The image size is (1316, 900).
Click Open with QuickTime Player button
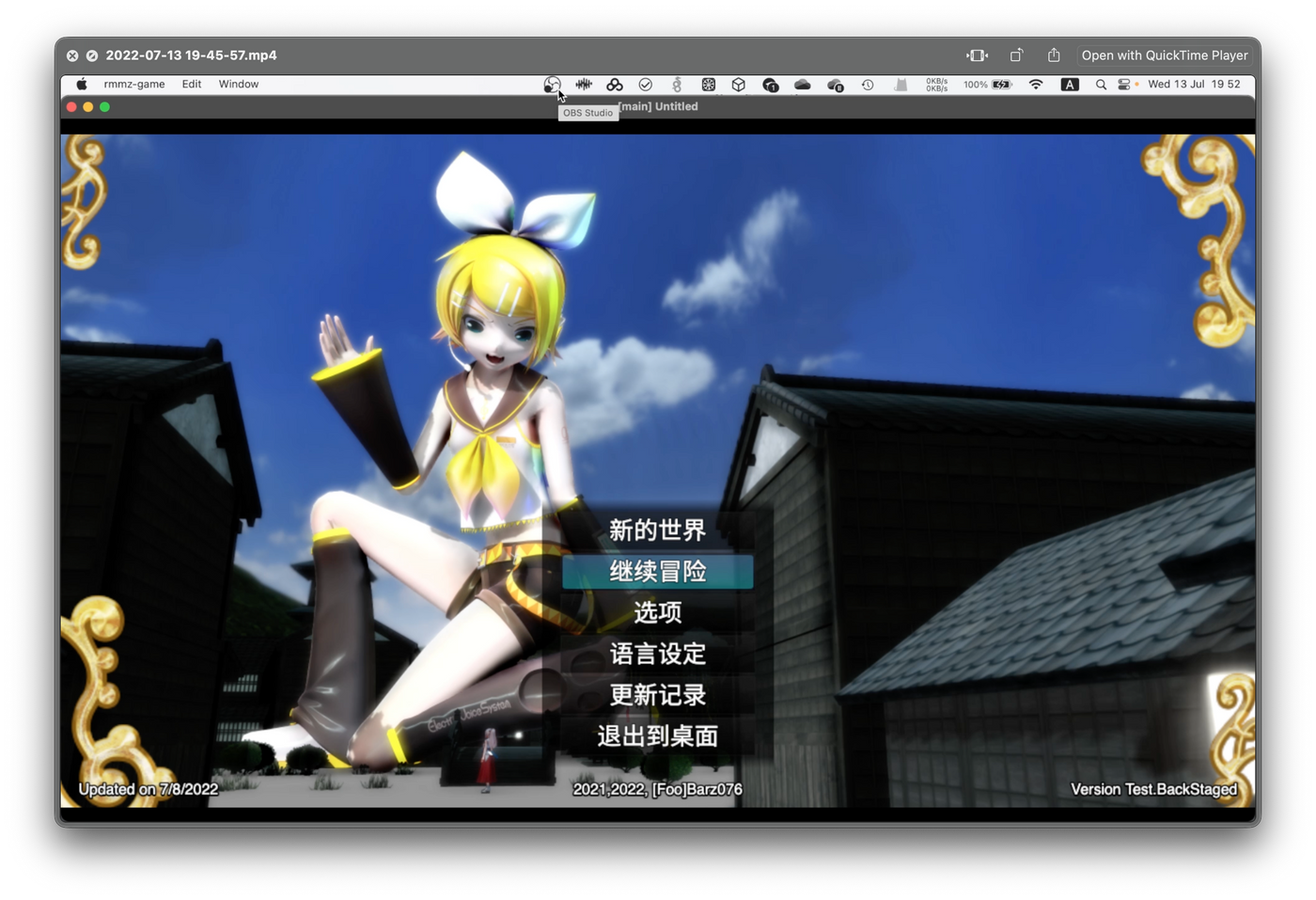[1165, 55]
